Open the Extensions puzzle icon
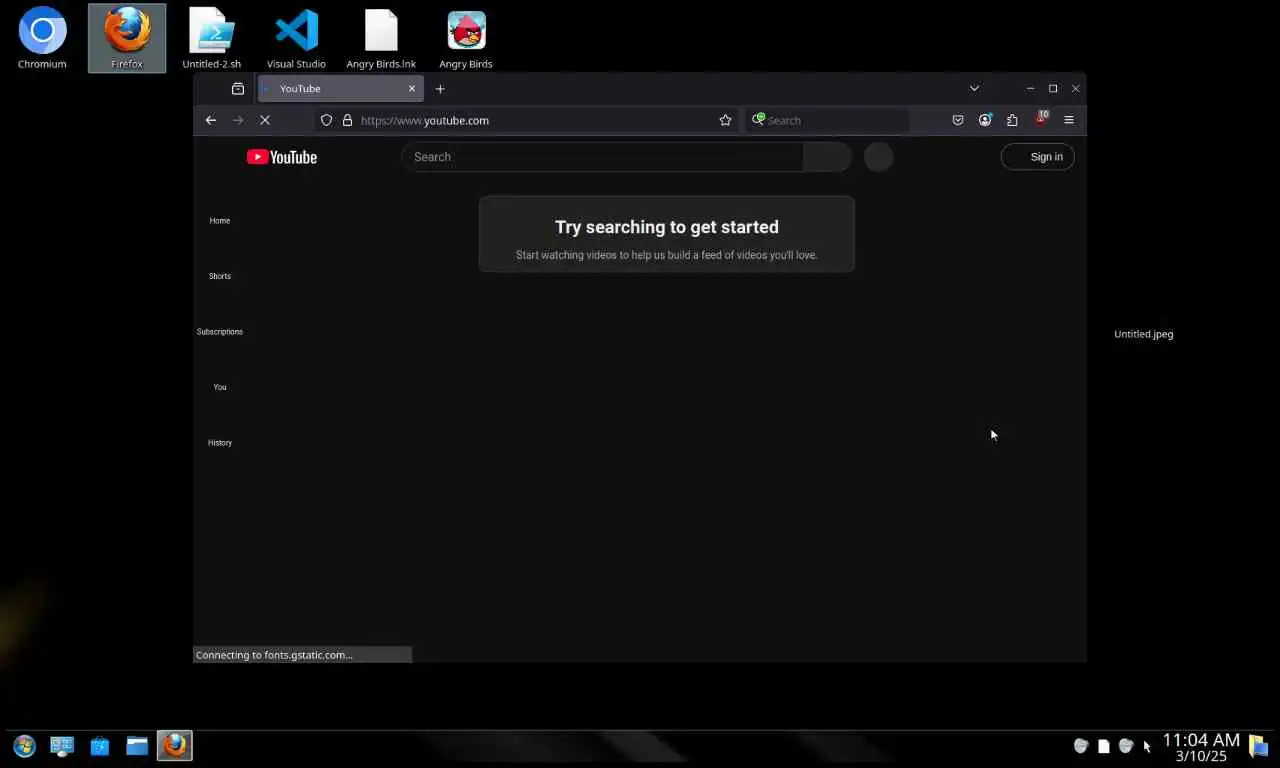The height and width of the screenshot is (768, 1280). 1012,120
